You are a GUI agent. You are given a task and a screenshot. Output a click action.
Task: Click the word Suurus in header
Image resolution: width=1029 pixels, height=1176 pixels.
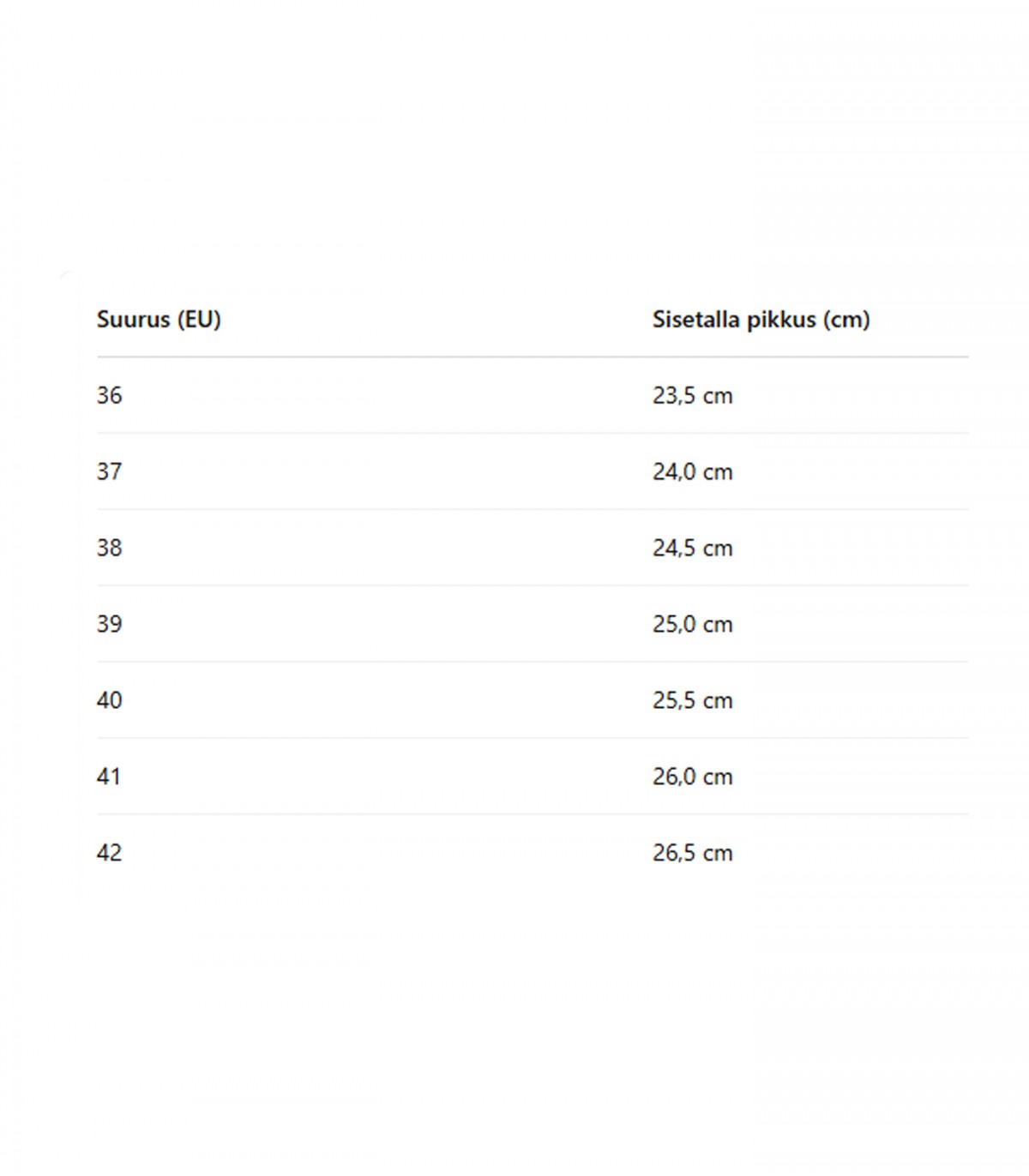pos(133,320)
